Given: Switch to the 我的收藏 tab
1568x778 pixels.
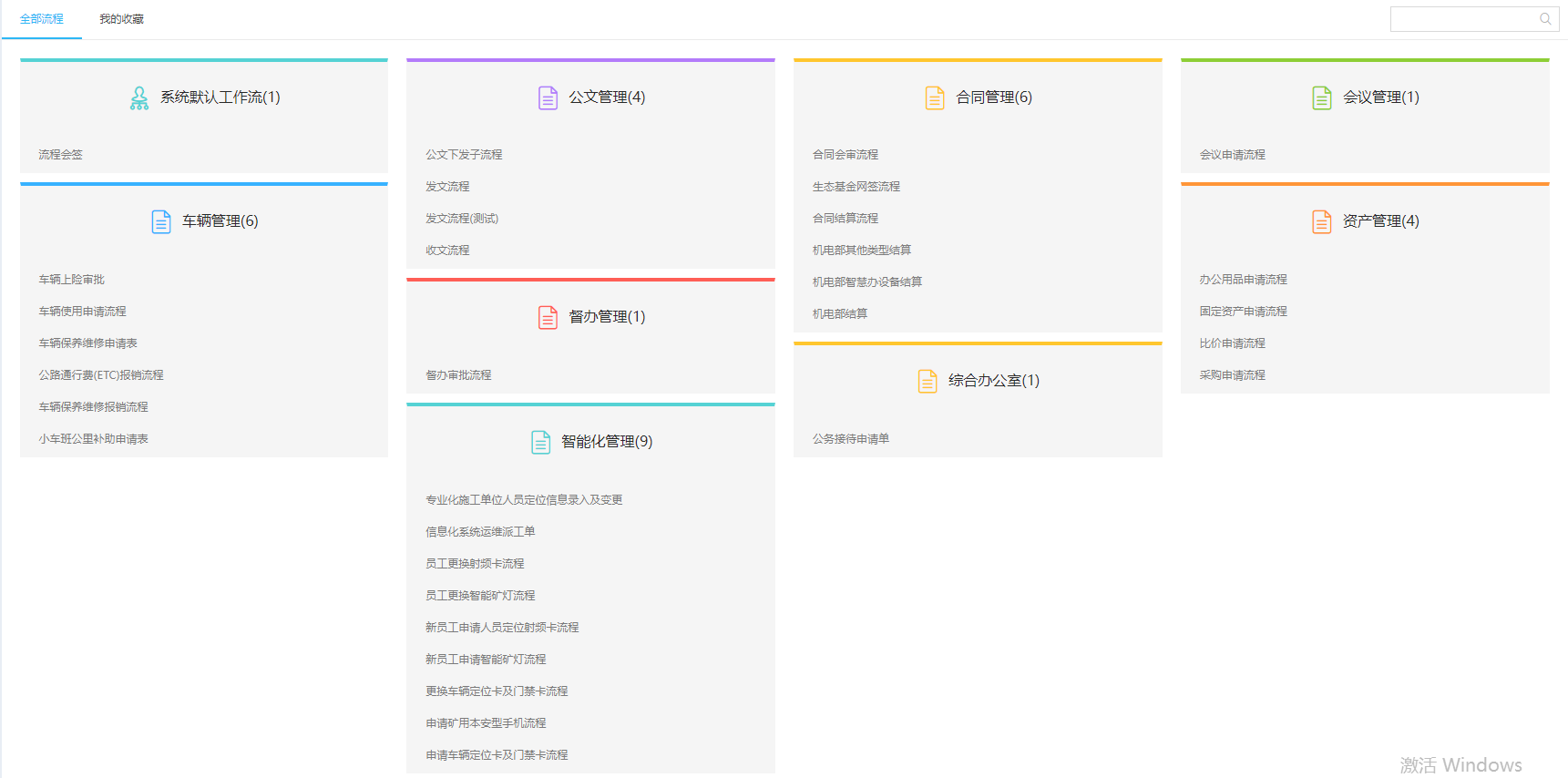Looking at the screenshot, I should coord(121,19).
